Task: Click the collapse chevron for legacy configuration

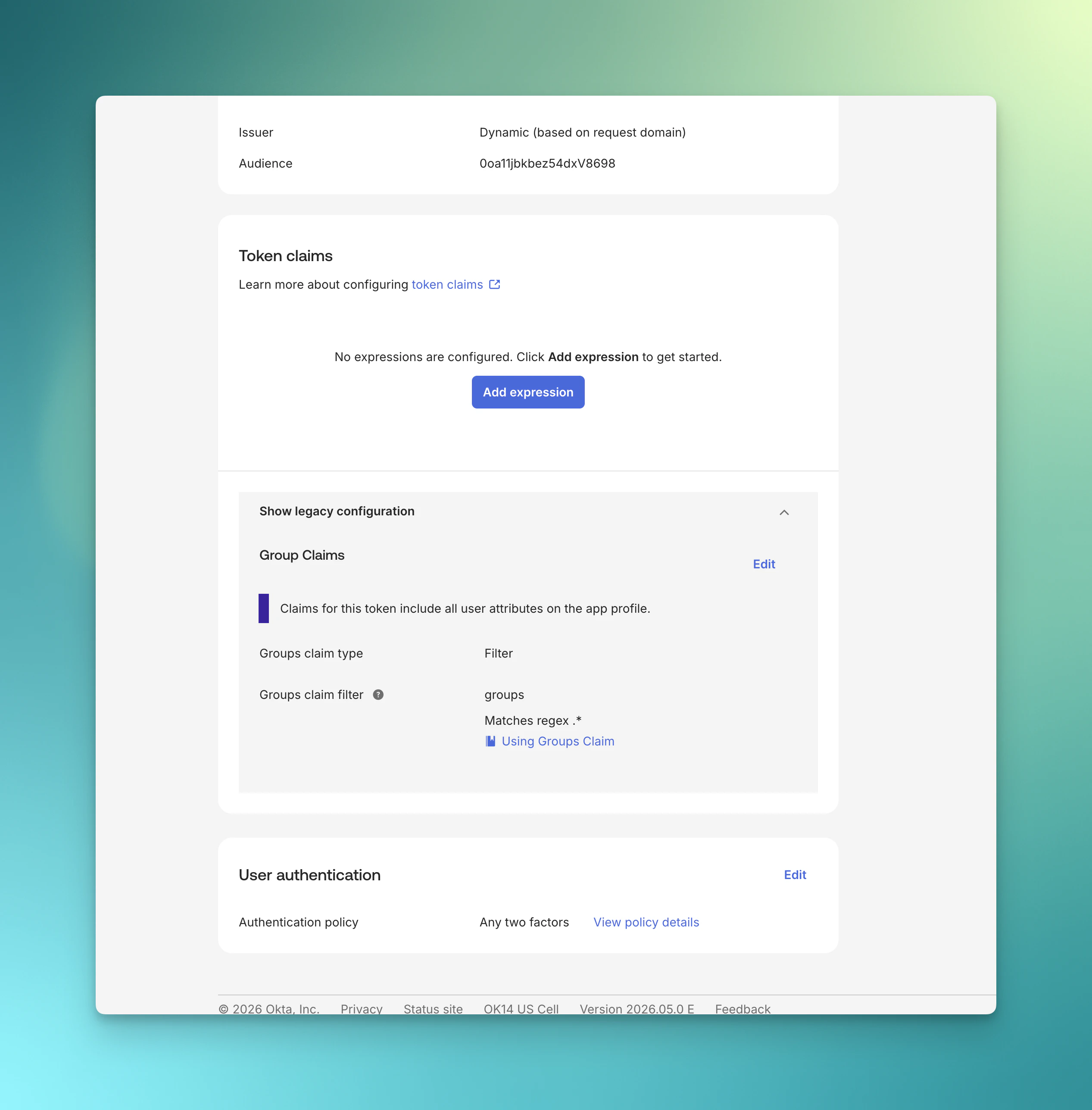Action: click(x=784, y=513)
